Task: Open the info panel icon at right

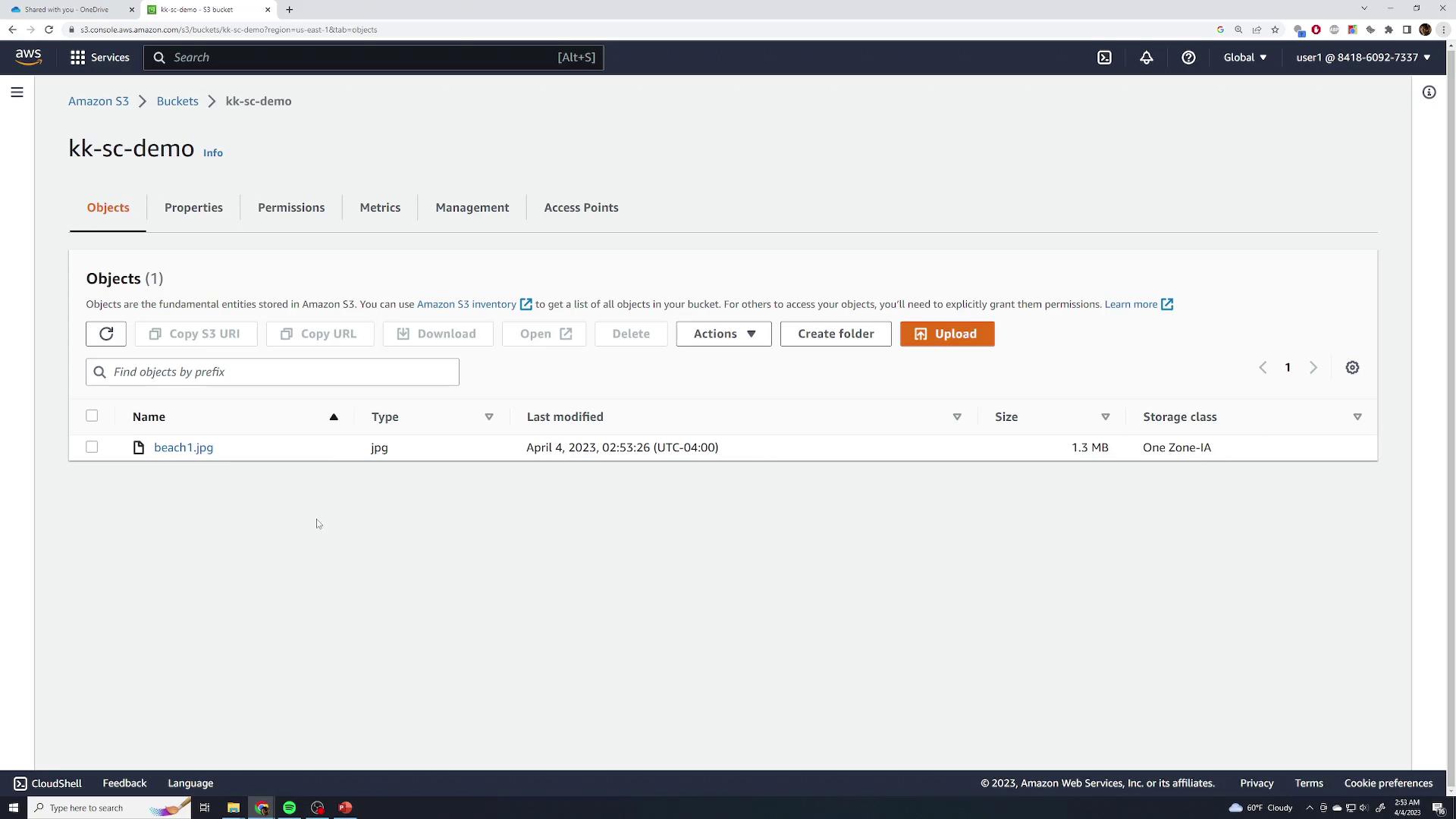Action: [x=1429, y=93]
